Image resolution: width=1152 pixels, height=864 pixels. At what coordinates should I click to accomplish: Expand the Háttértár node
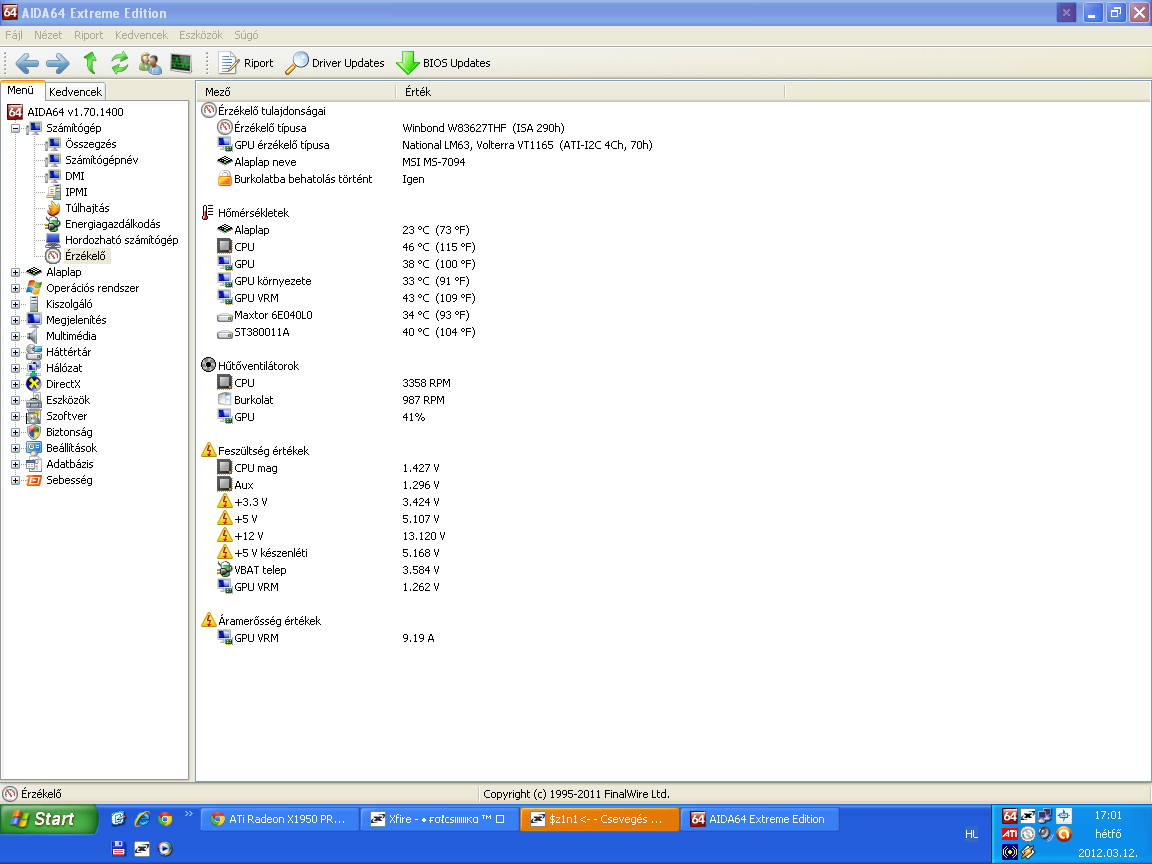coord(15,352)
